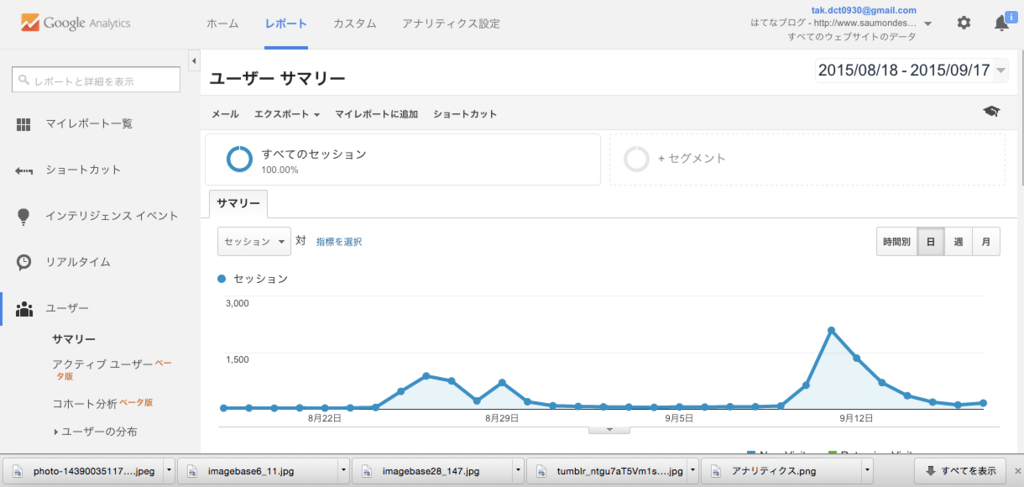Viewport: 1024px width, 487px height.
Task: Open サマリー in the user menu
Action: click(74, 339)
